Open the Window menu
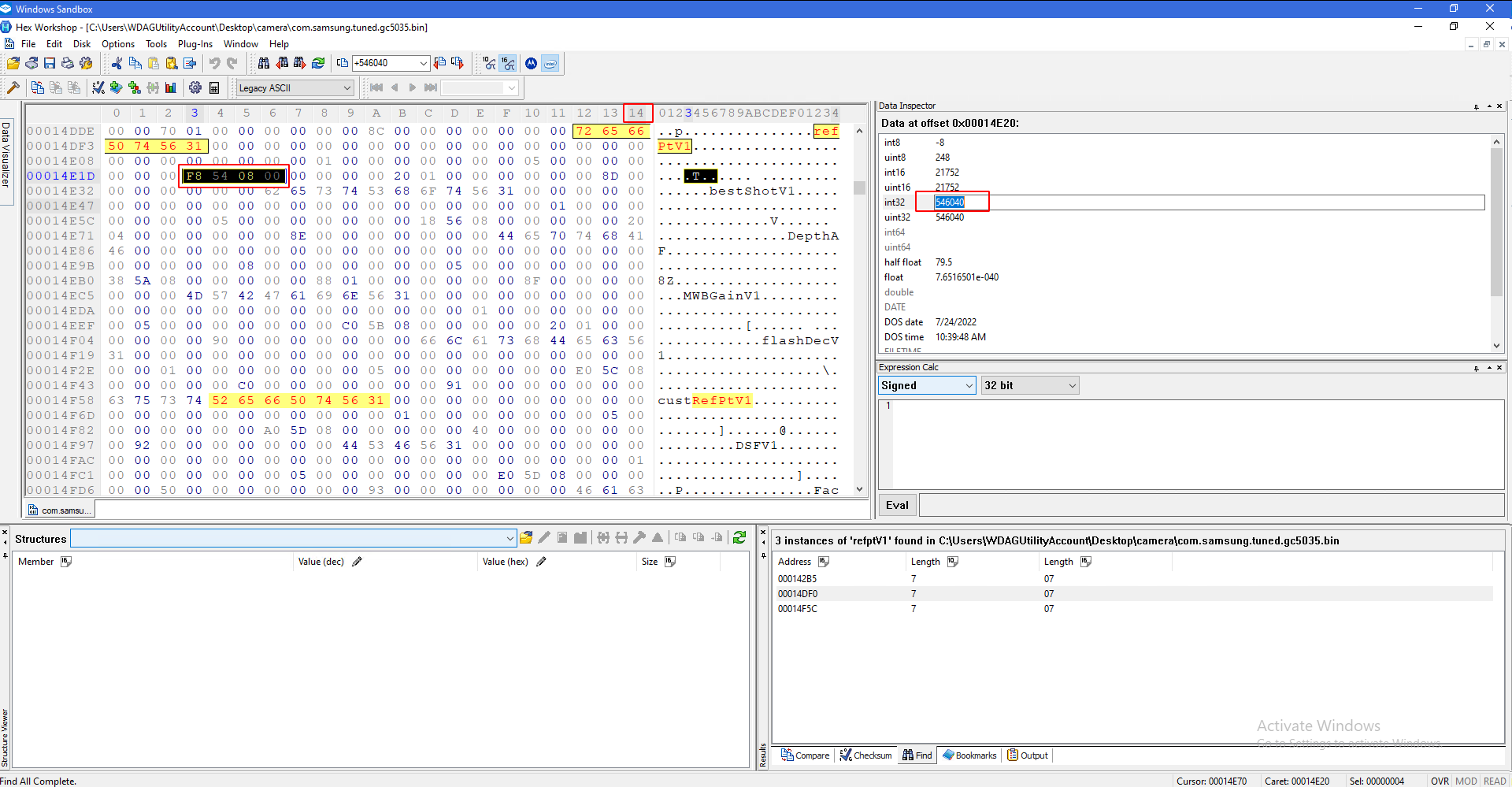Image resolution: width=1512 pixels, height=787 pixels. (241, 44)
